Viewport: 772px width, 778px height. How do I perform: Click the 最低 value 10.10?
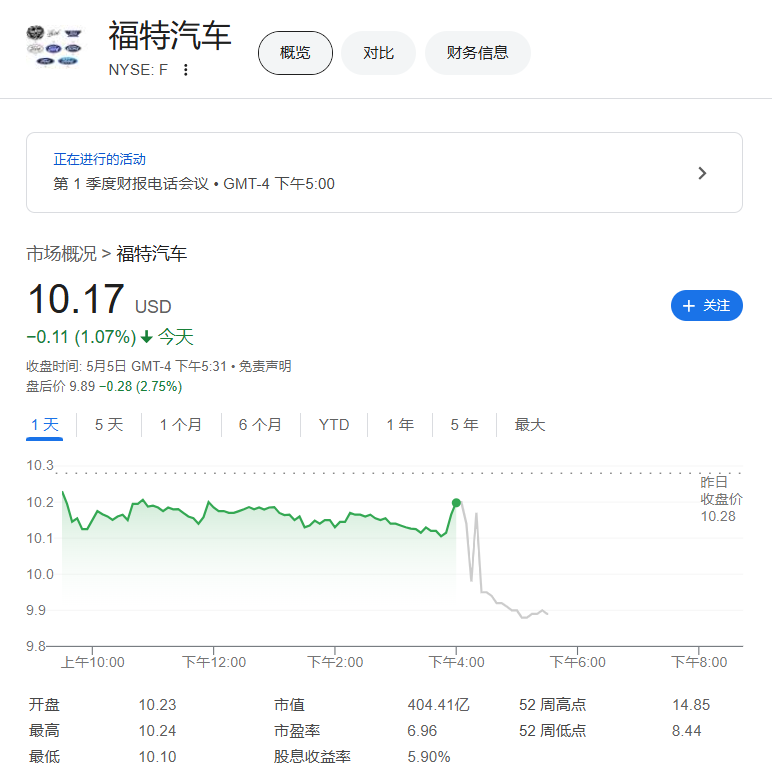[157, 757]
